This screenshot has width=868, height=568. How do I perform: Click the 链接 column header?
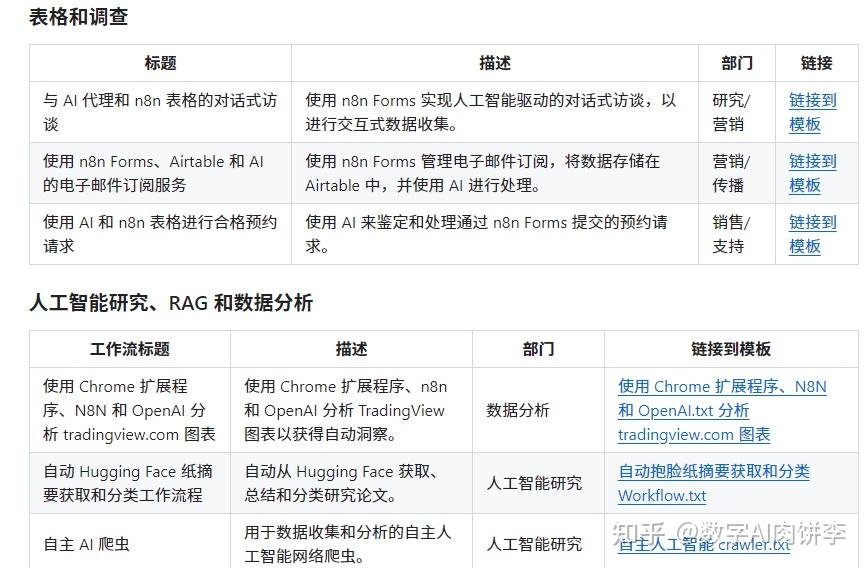(x=817, y=63)
